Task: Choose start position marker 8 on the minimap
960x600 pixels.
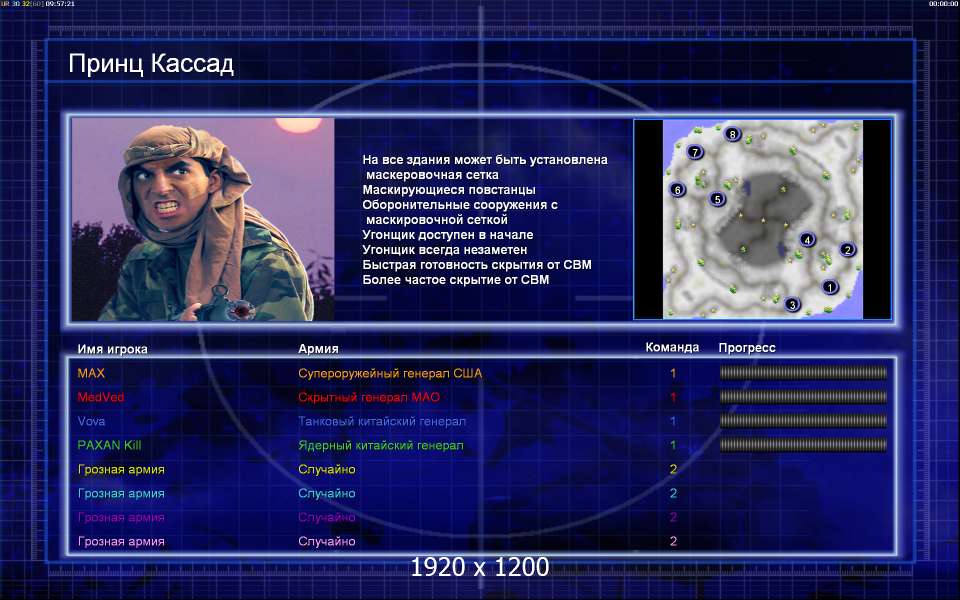Action: 732,134
